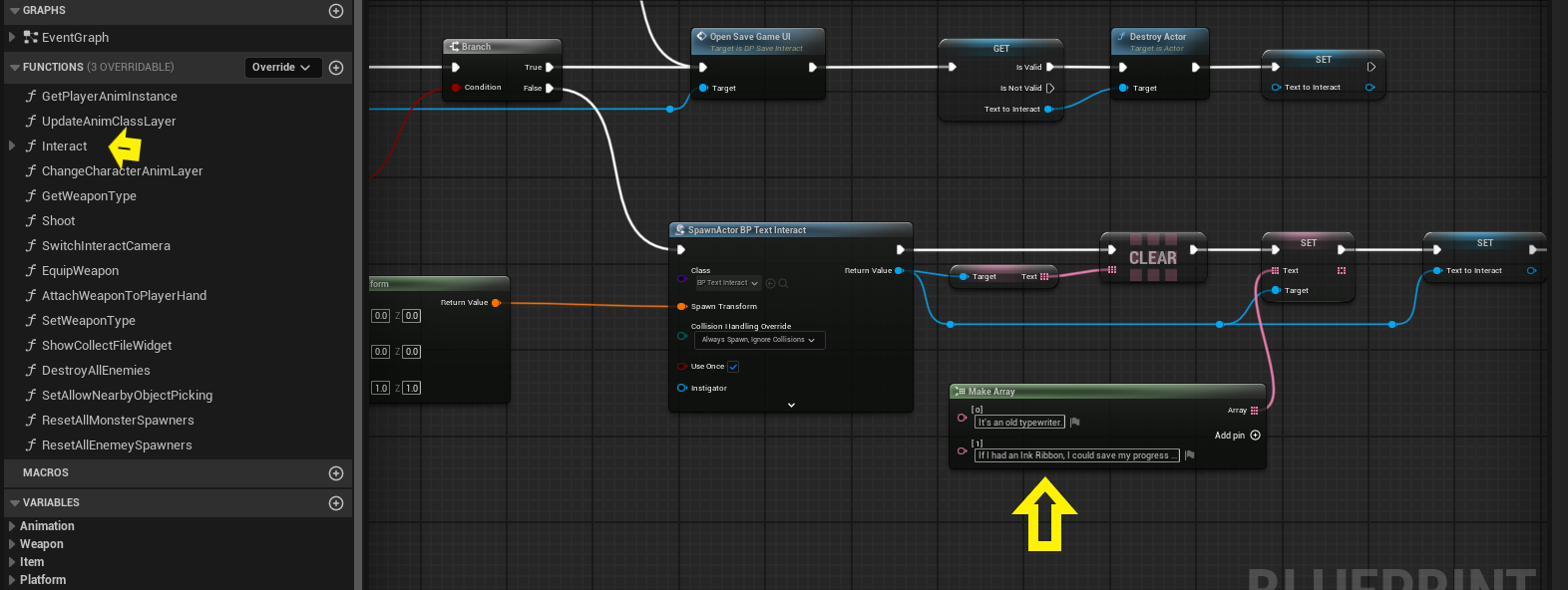Viewport: 1568px width, 590px height.
Task: Open Collision Handling Override dropdown
Action: point(758,340)
